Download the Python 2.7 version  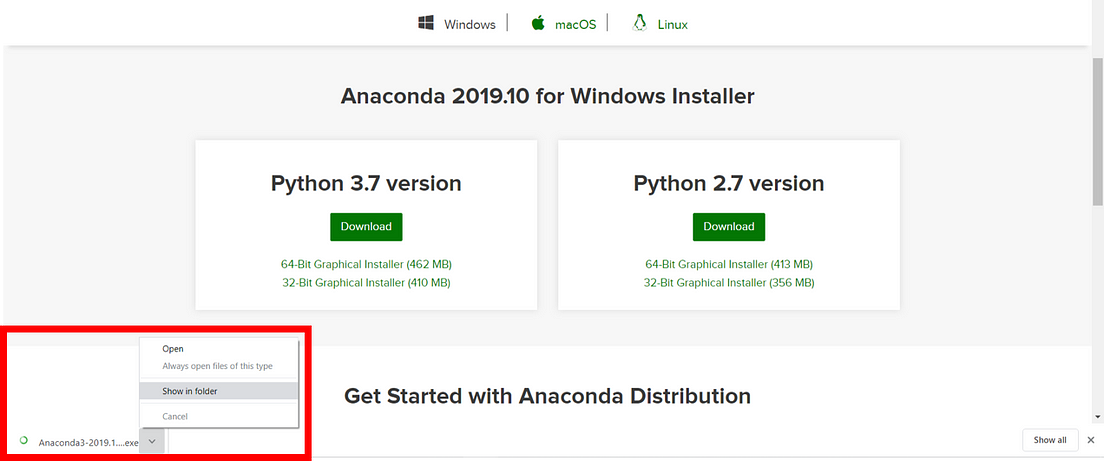click(x=729, y=227)
